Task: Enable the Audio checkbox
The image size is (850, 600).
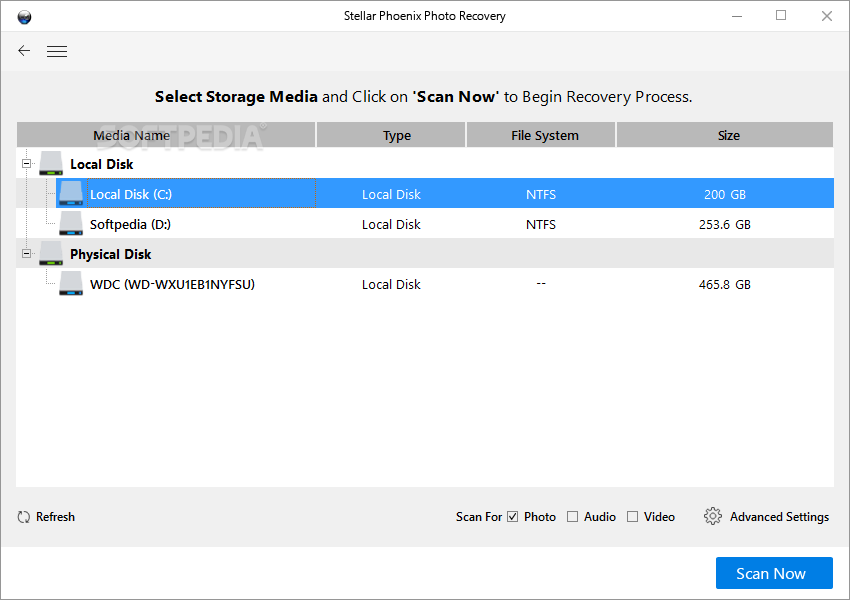Action: (x=572, y=517)
